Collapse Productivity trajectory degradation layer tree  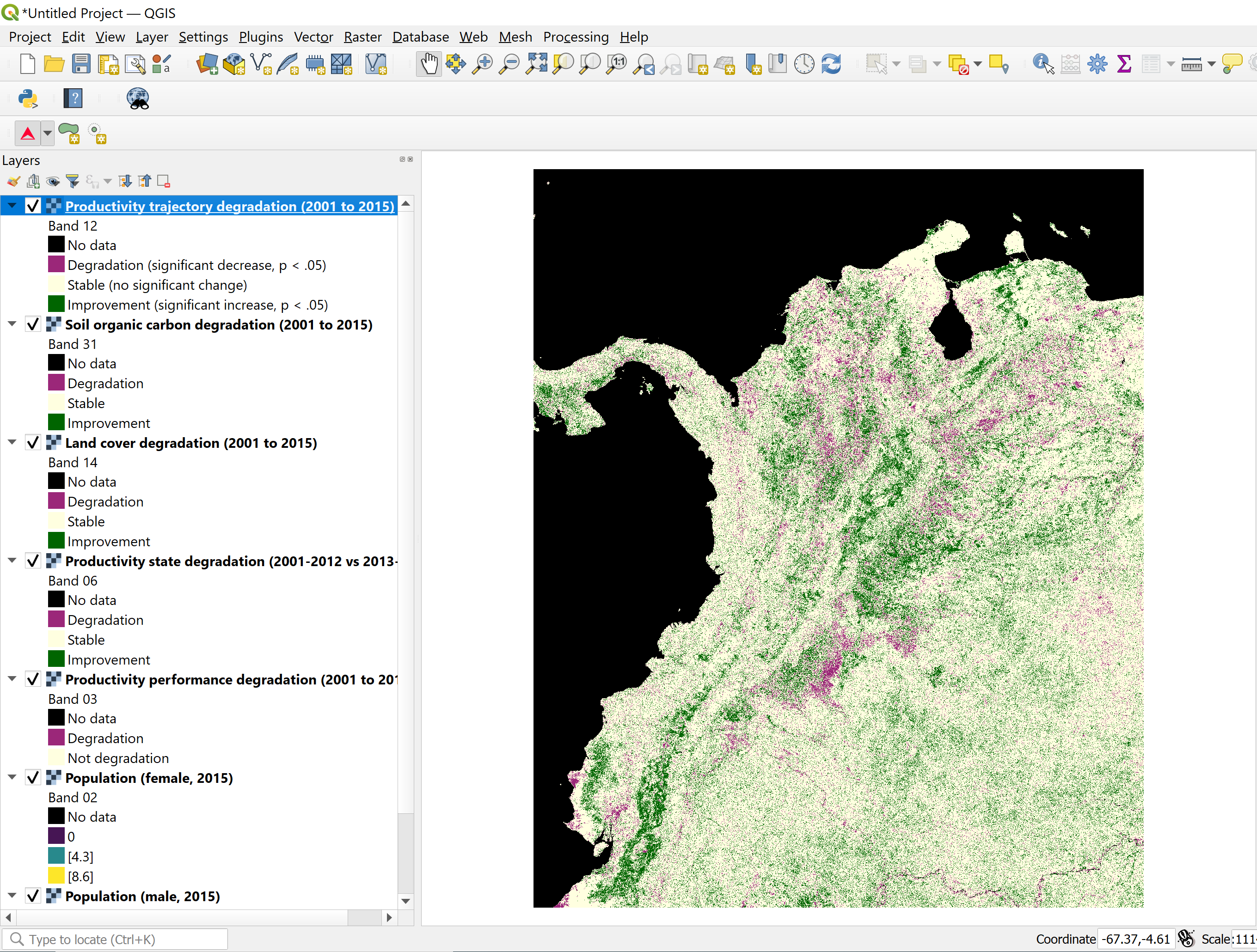(x=12, y=206)
